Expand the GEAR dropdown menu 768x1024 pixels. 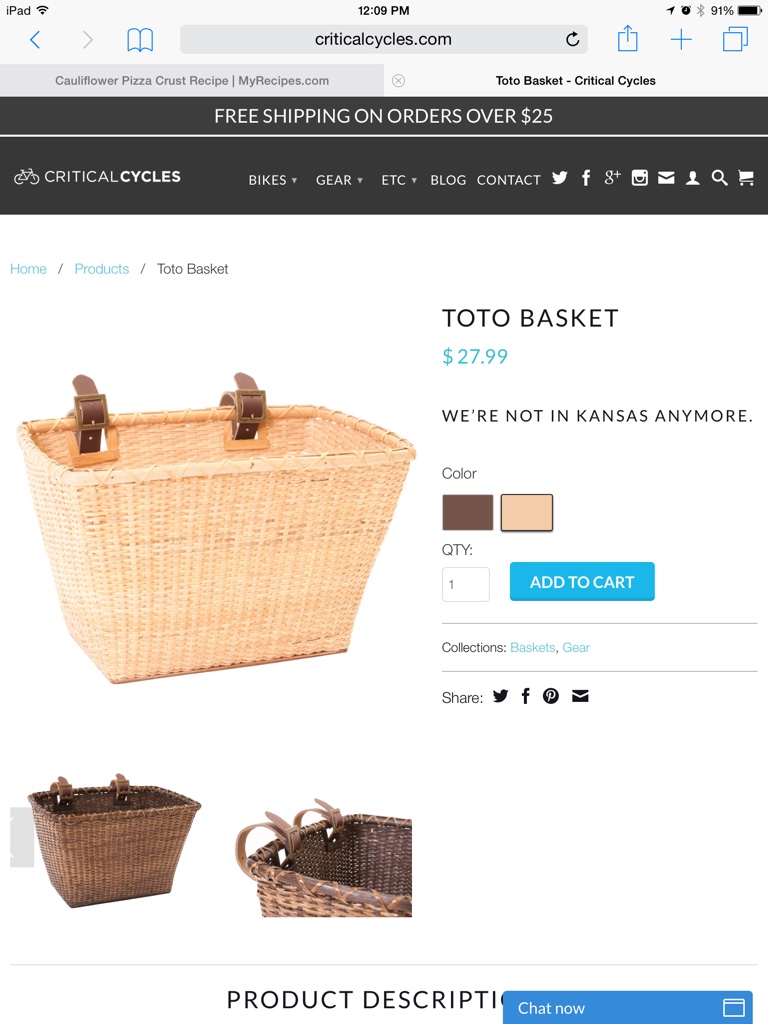click(x=339, y=180)
